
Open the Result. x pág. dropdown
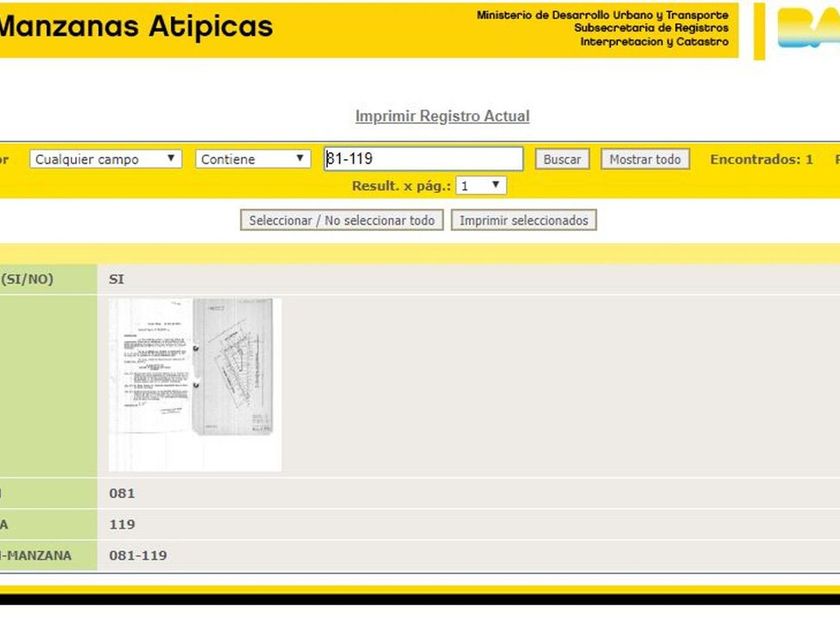[x=481, y=186]
